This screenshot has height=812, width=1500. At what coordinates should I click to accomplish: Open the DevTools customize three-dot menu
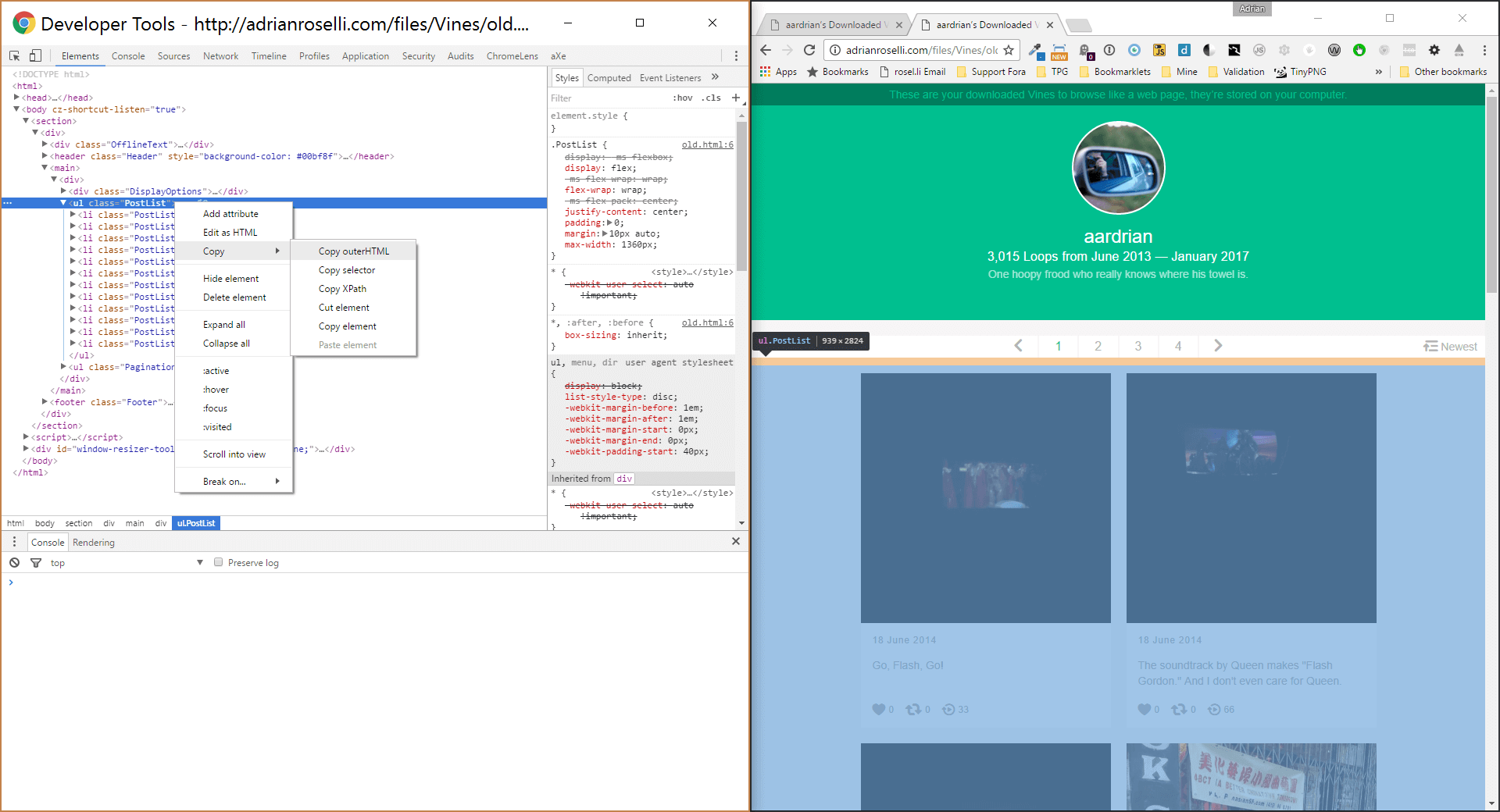736,55
